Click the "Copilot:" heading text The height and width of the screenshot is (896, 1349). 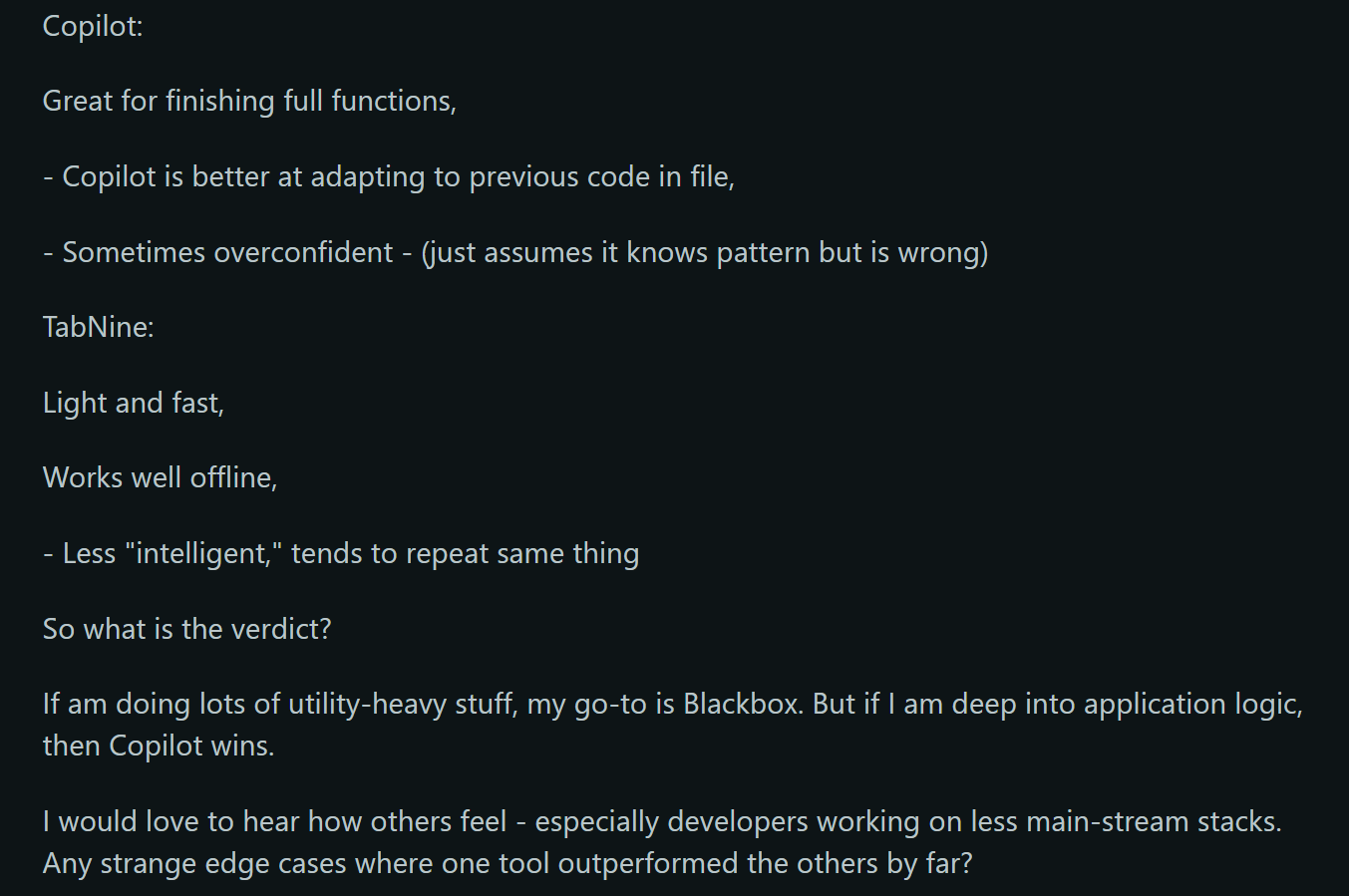click(x=93, y=26)
